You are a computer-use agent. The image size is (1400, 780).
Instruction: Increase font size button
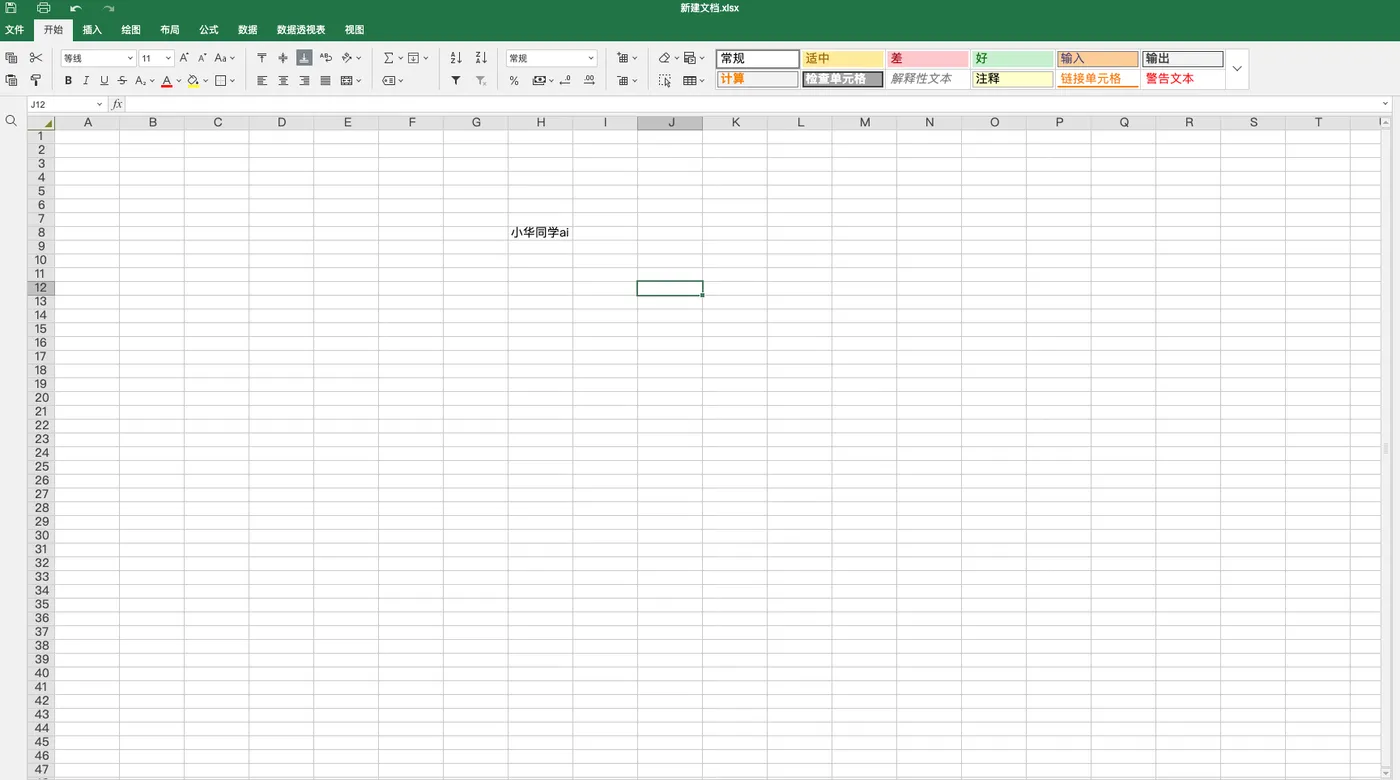[184, 58]
